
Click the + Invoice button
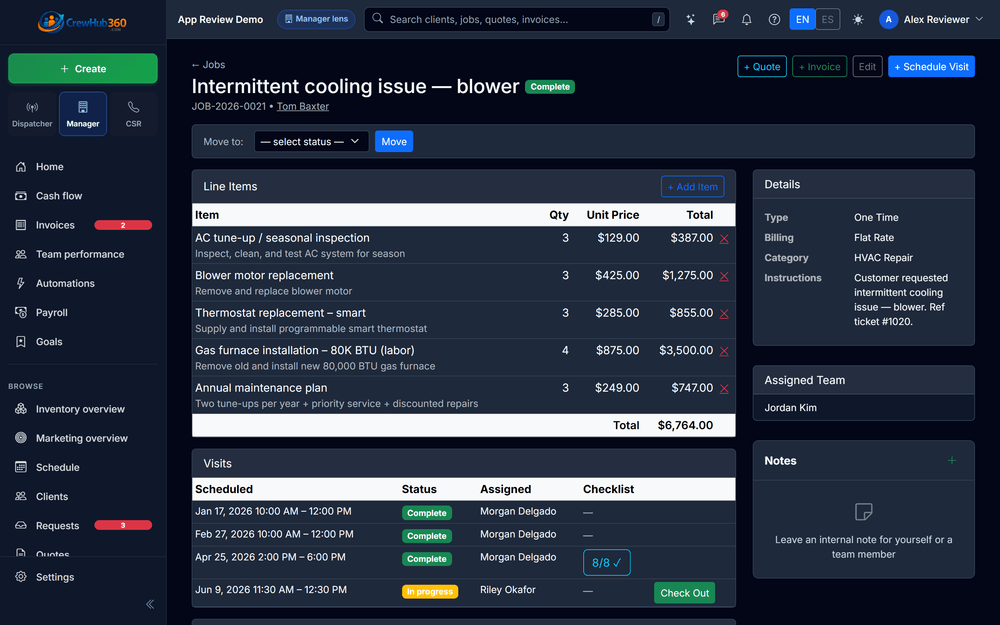point(820,66)
